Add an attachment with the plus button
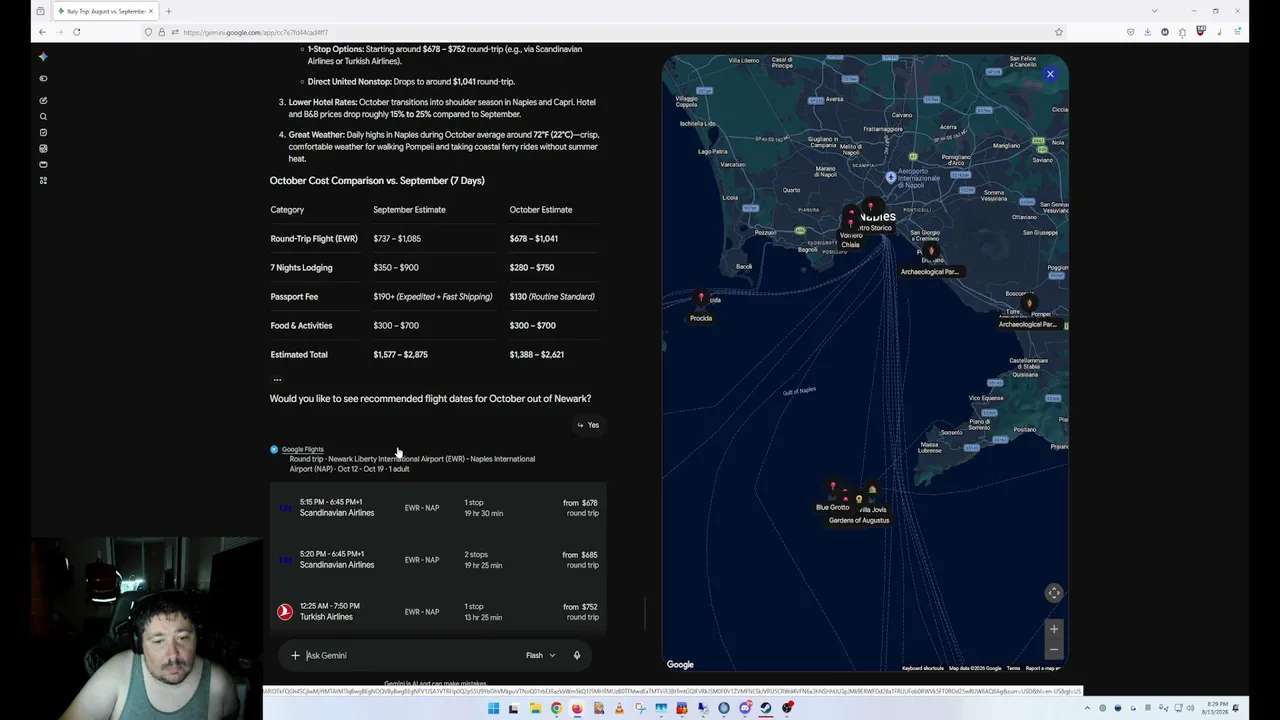 coord(295,656)
